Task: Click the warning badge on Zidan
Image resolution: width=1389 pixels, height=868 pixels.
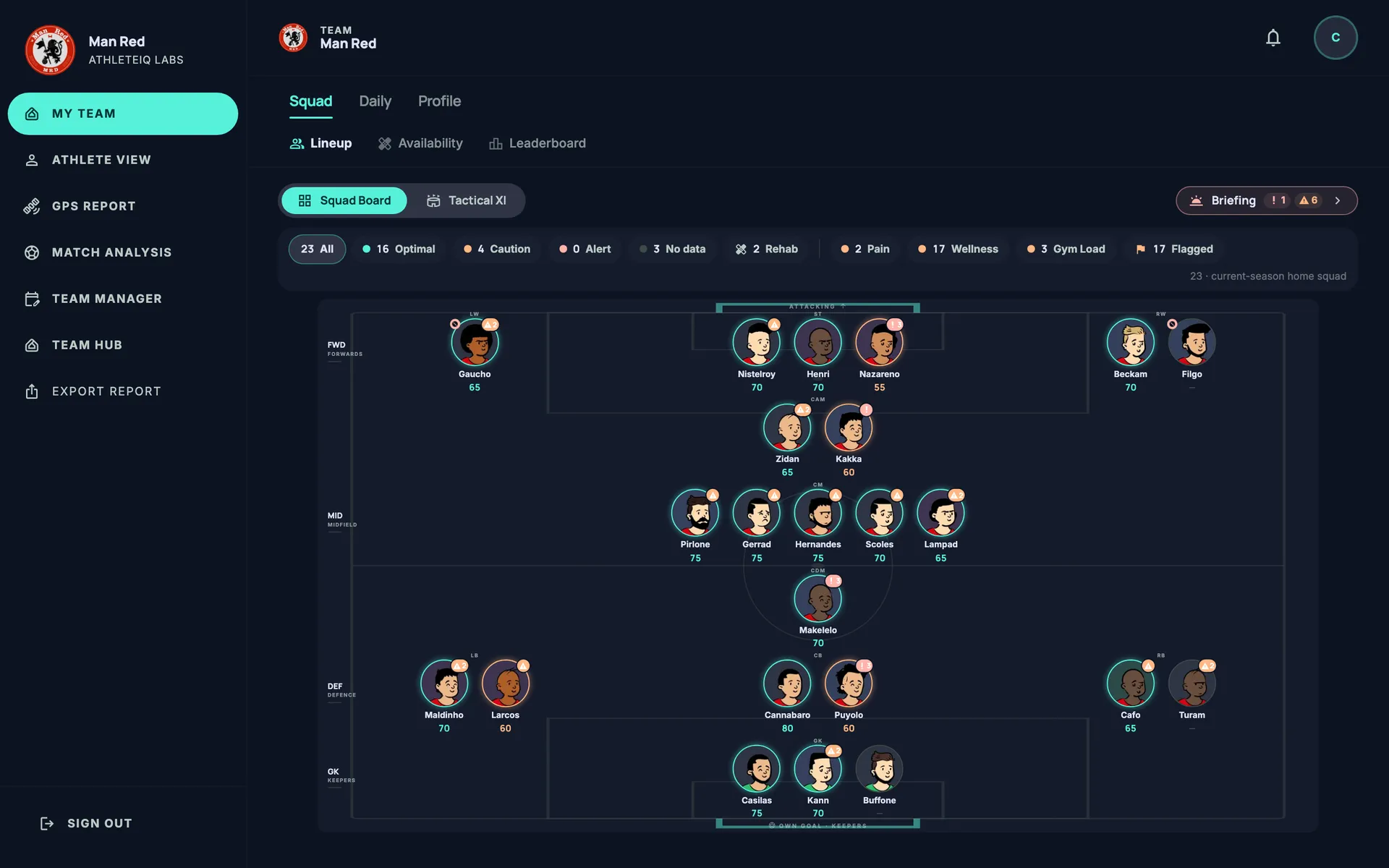Action: point(803,409)
